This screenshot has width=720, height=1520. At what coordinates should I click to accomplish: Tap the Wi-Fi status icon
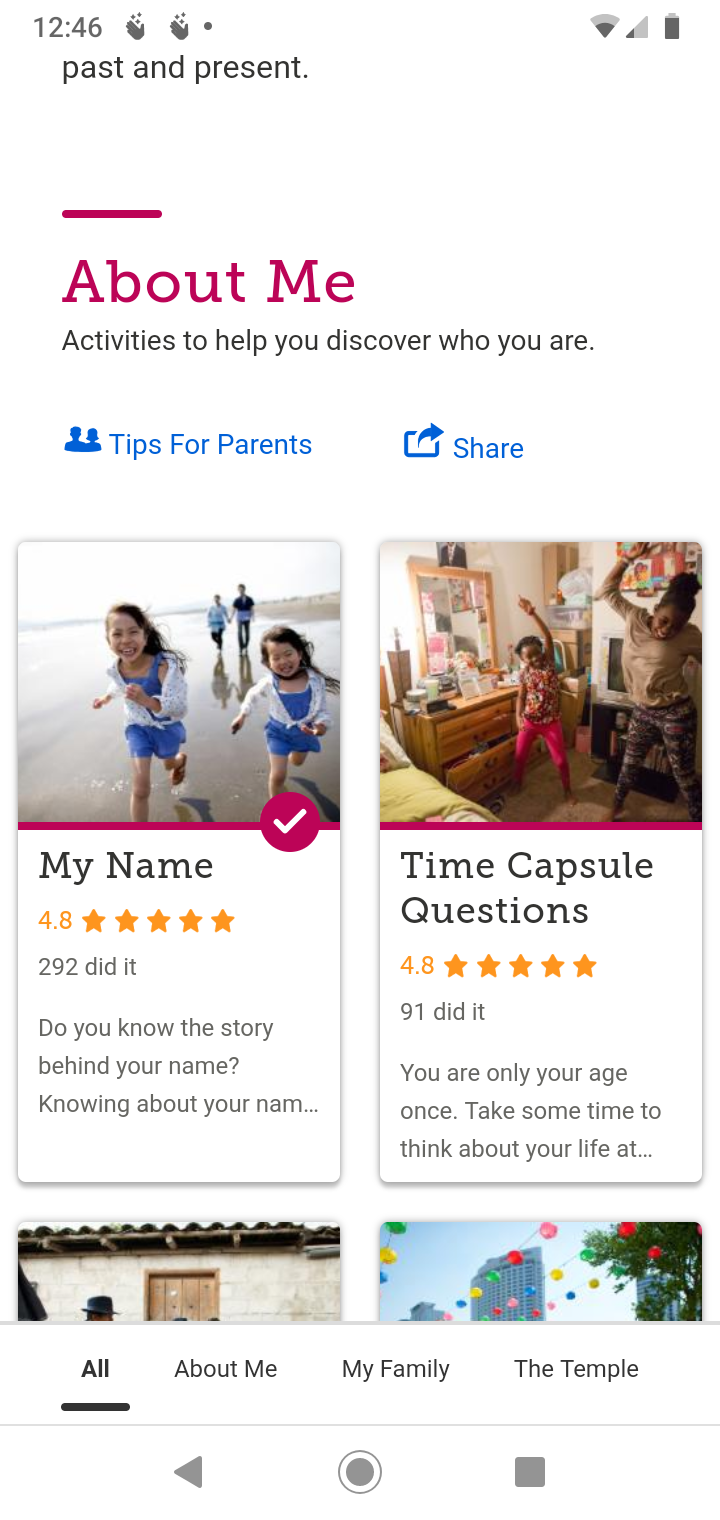604,27
